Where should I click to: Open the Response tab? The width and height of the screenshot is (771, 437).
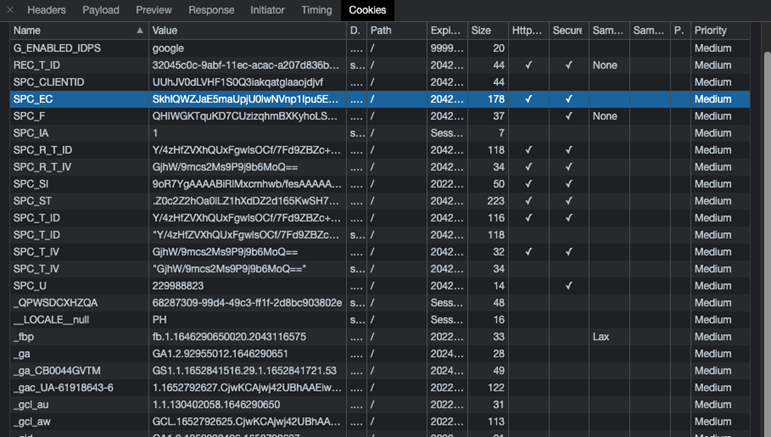click(211, 10)
